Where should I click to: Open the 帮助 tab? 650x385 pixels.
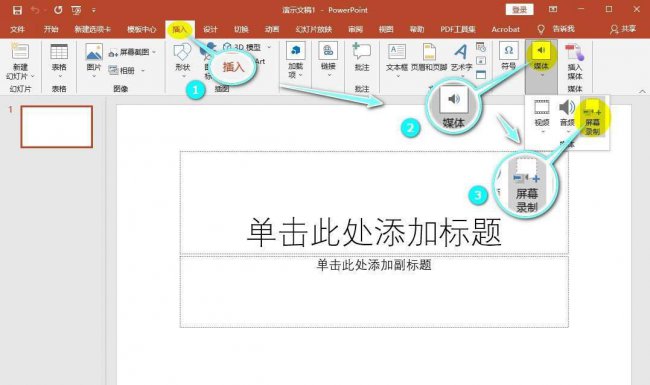[x=417, y=29]
